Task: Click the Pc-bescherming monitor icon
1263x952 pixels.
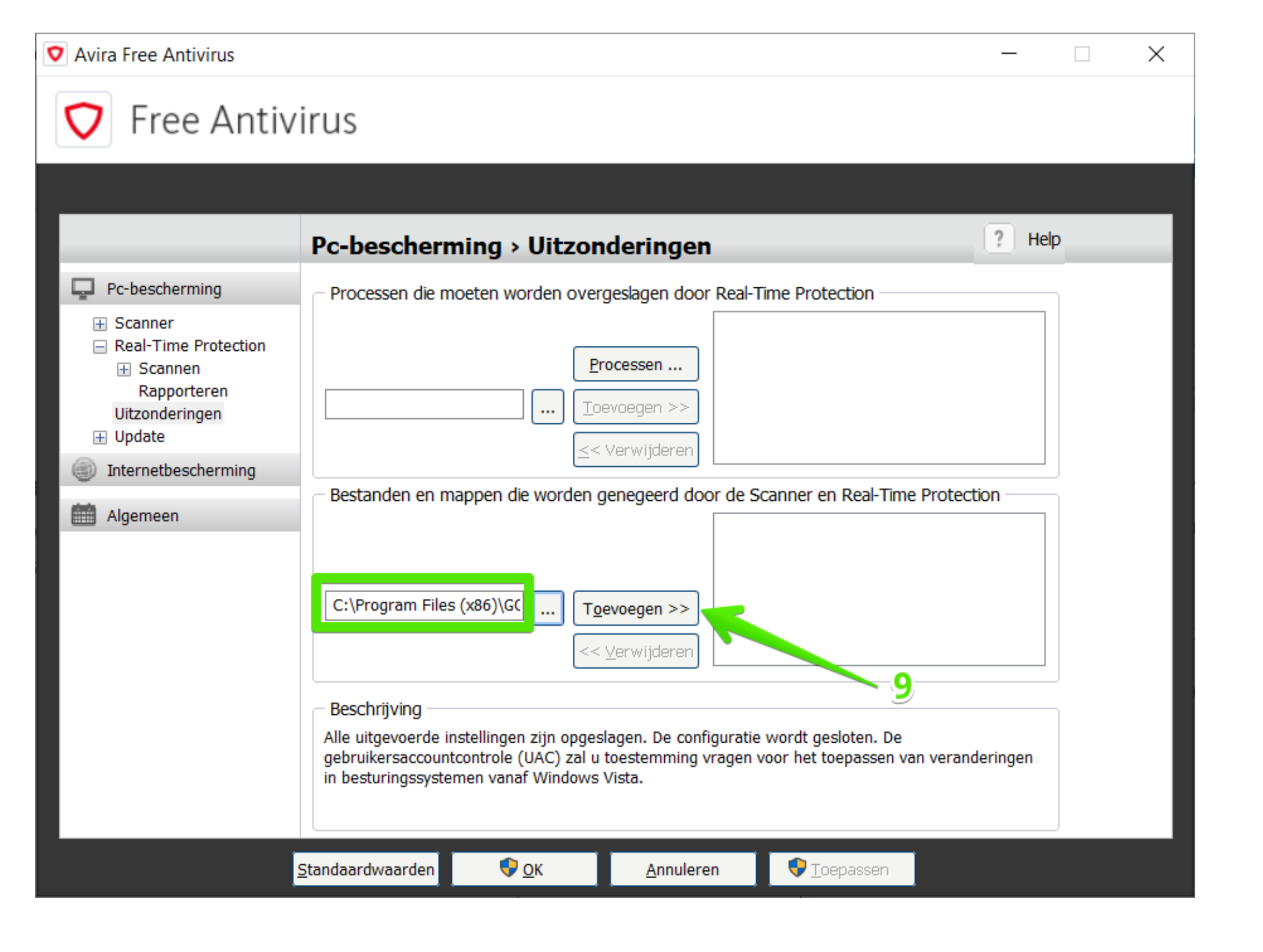Action: pyautogui.click(x=83, y=289)
